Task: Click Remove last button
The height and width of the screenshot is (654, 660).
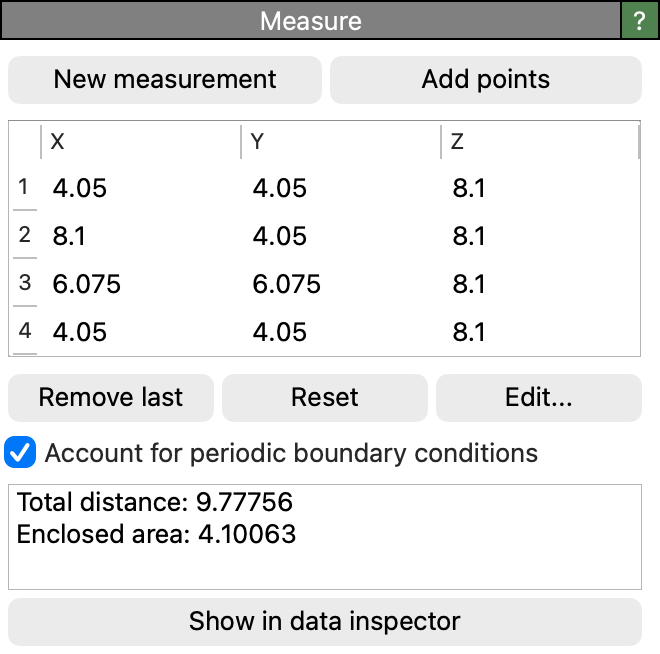Action: pos(111,398)
